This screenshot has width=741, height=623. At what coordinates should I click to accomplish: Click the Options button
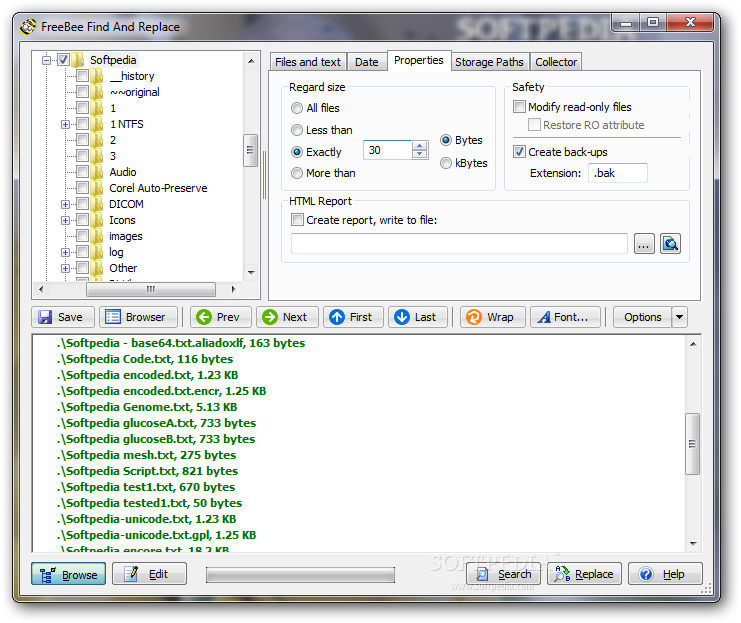642,317
